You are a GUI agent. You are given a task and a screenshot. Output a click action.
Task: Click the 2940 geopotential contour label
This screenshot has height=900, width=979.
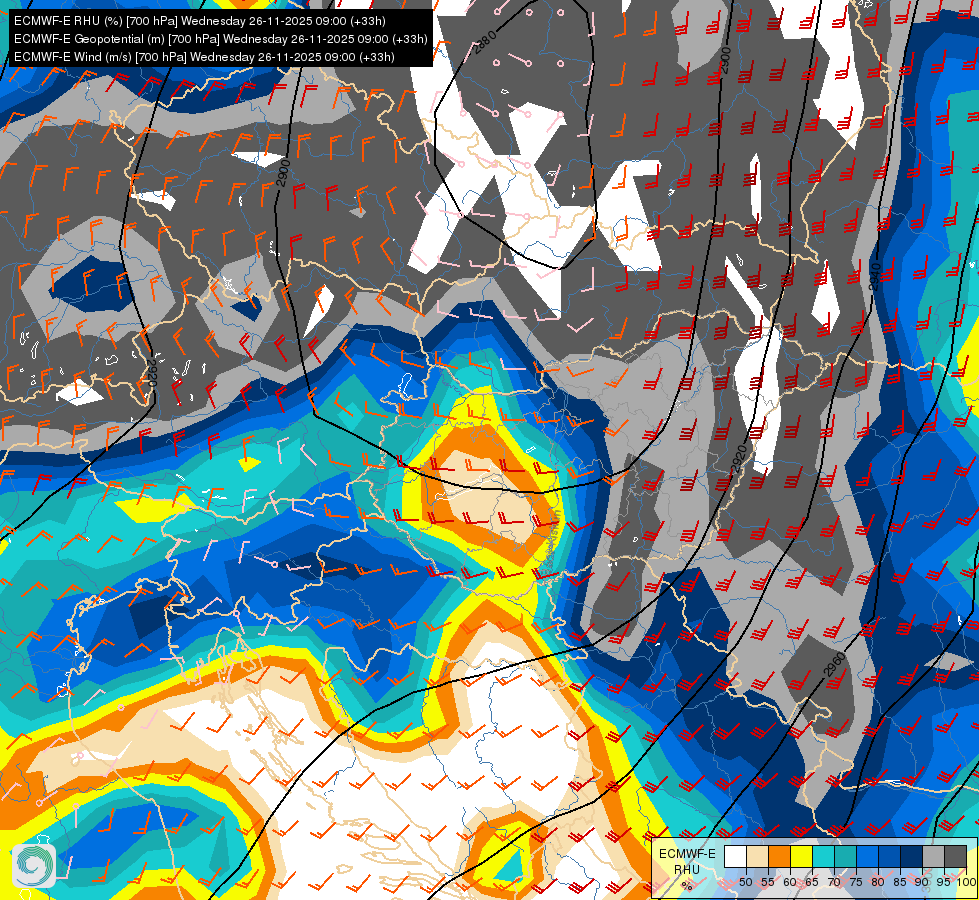(875, 277)
